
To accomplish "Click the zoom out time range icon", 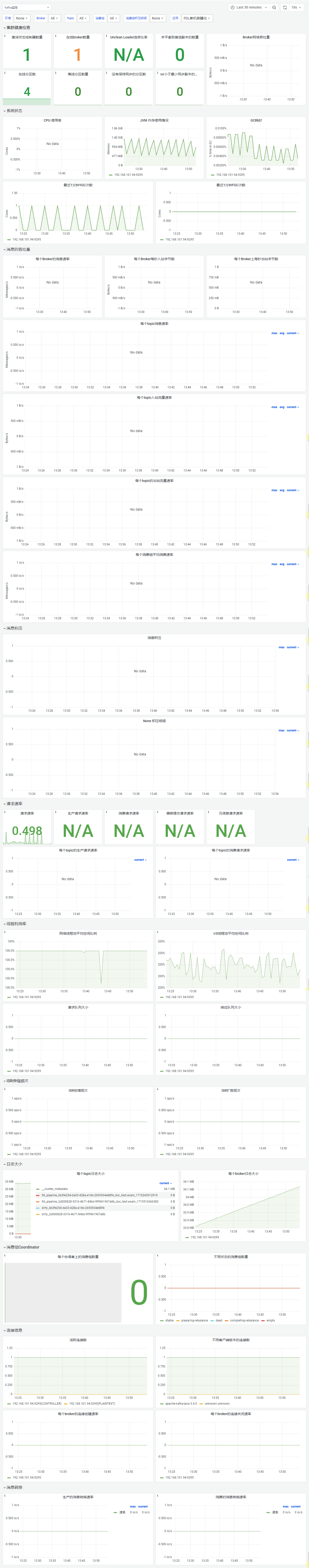I will pyautogui.click(x=274, y=7).
